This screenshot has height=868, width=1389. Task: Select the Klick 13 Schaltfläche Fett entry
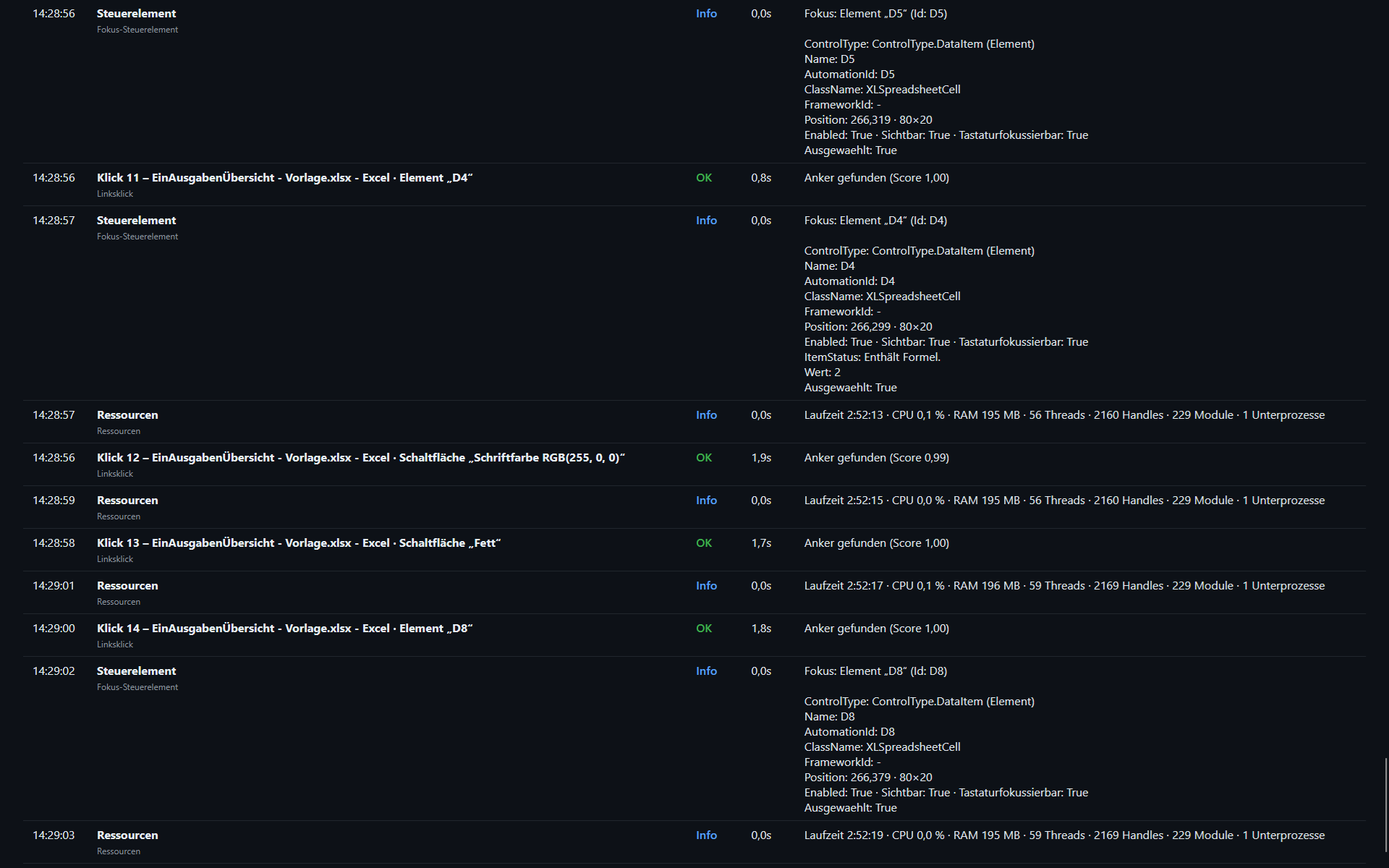(299, 543)
